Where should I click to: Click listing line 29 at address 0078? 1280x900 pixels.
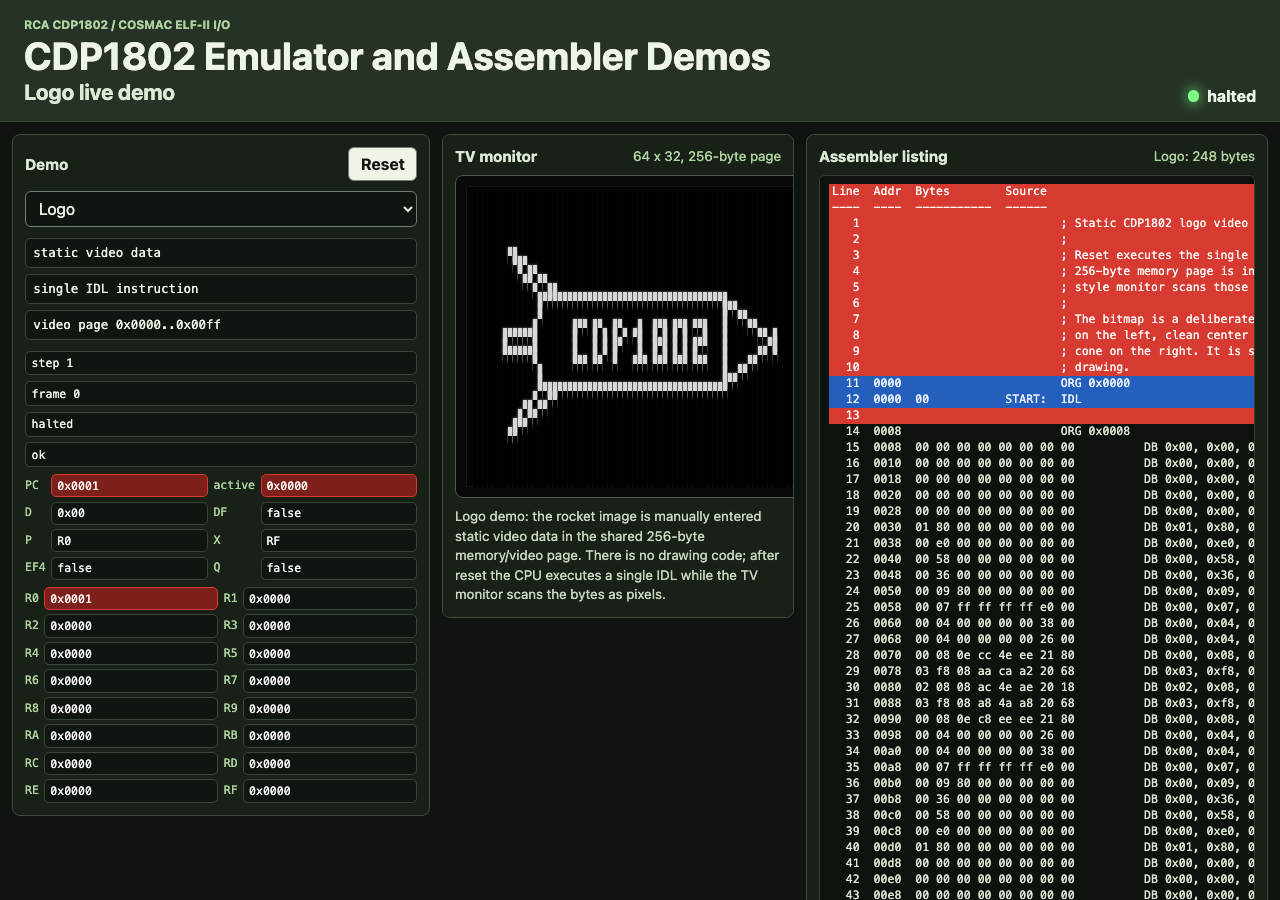[1042, 671]
